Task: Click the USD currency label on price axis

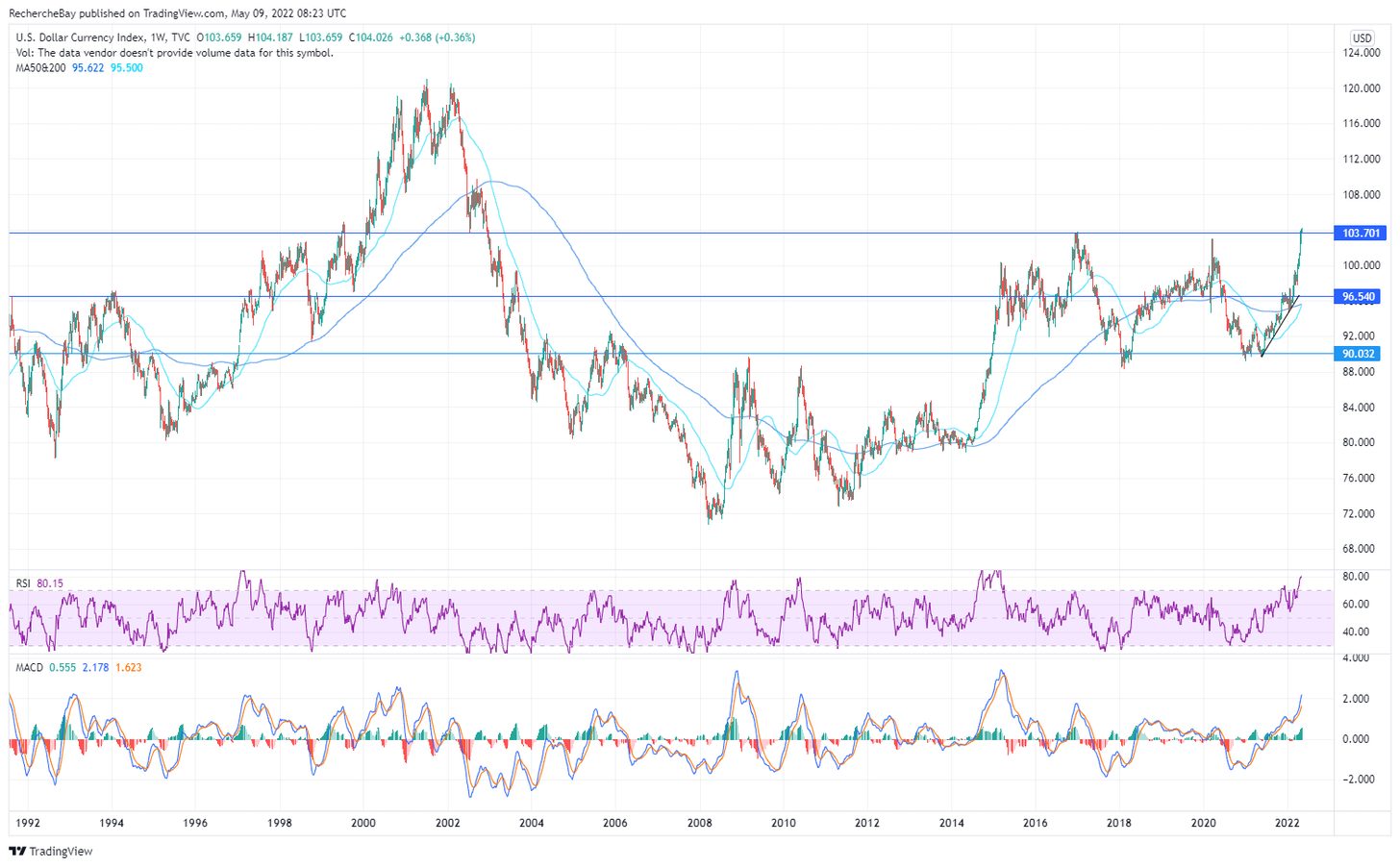Action: (1362, 38)
